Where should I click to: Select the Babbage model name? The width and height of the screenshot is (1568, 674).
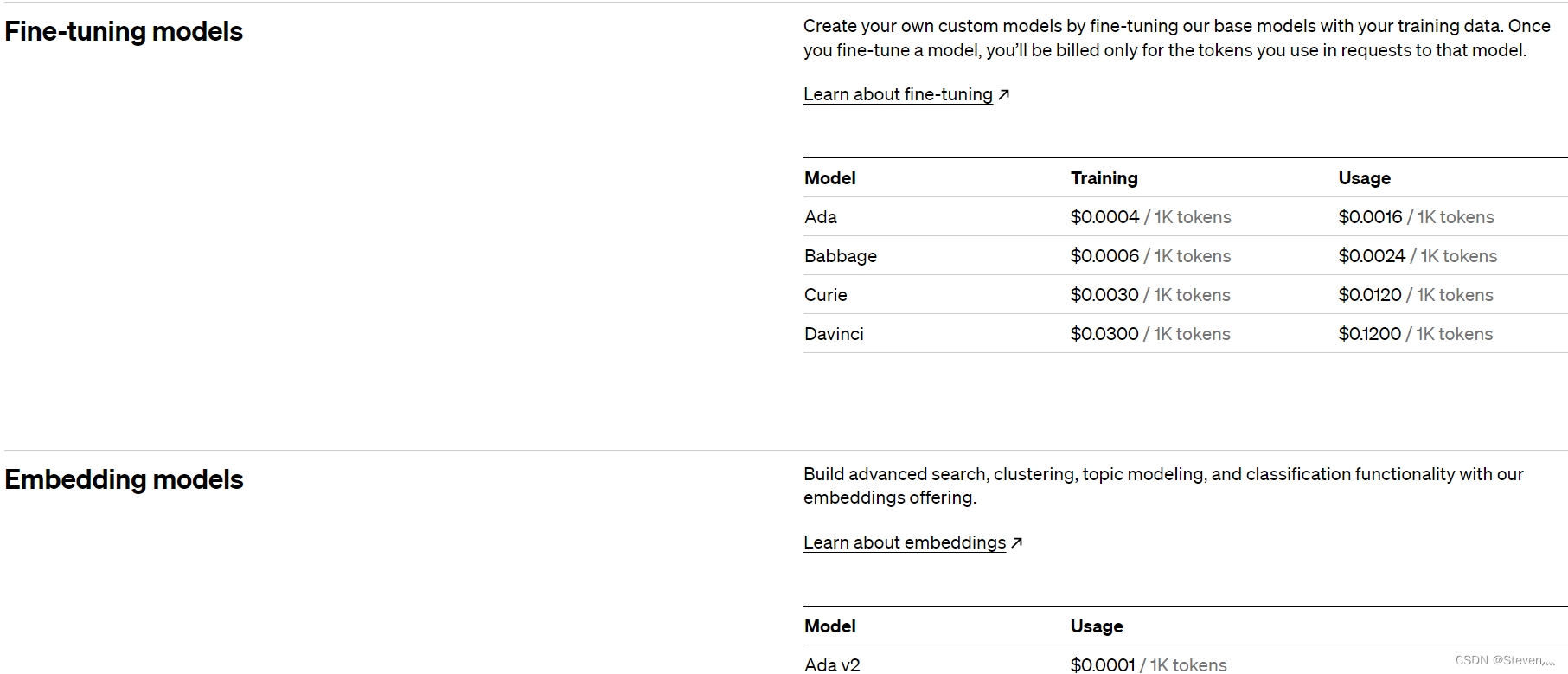coord(841,256)
